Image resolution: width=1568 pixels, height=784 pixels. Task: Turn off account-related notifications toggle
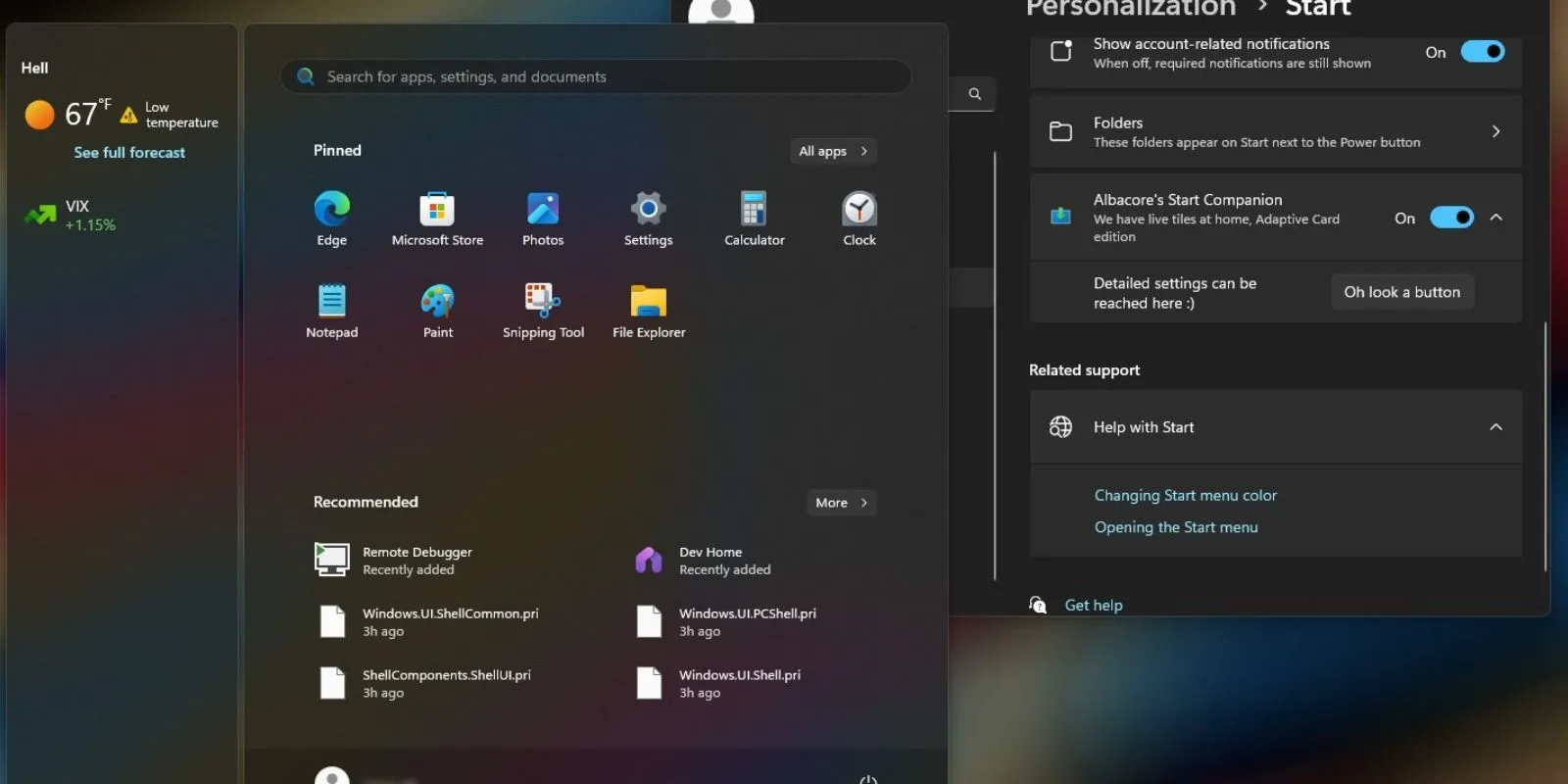pyautogui.click(x=1482, y=52)
